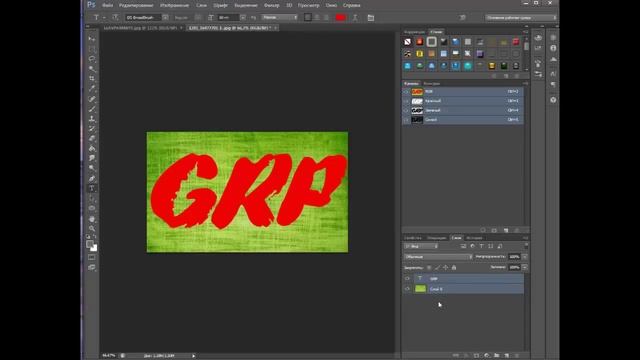Screen dimensions: 640x360
Task: Select the Healing Brush tool
Action: [92, 99]
